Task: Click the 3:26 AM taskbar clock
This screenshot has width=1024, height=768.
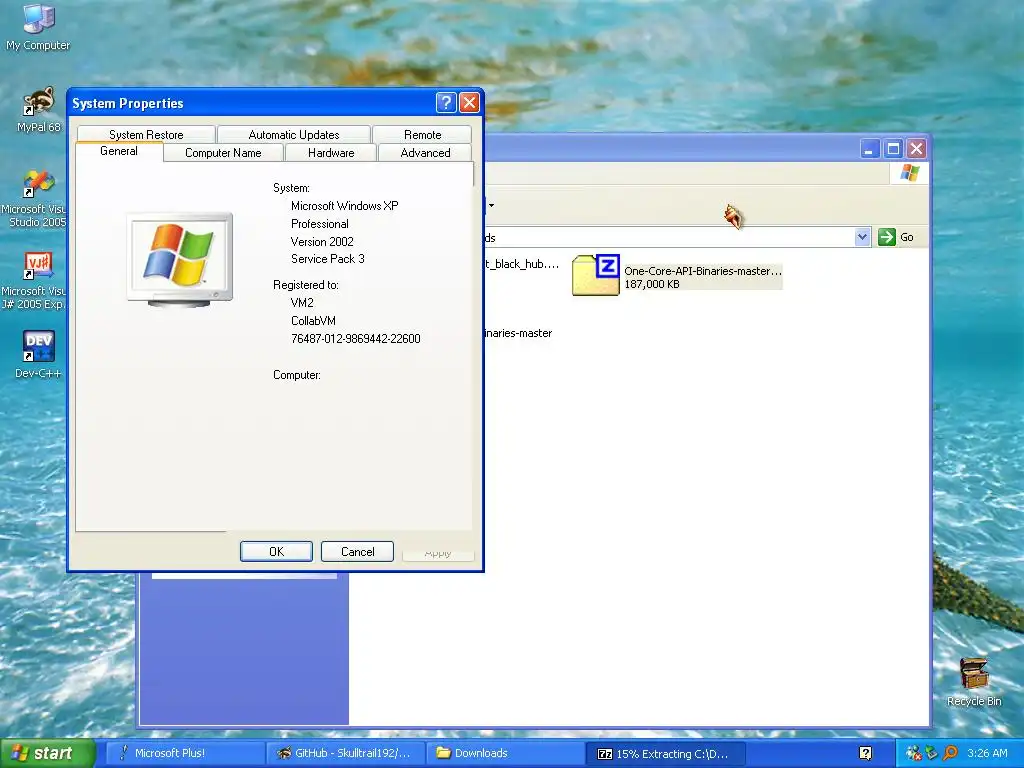Action: click(x=987, y=753)
